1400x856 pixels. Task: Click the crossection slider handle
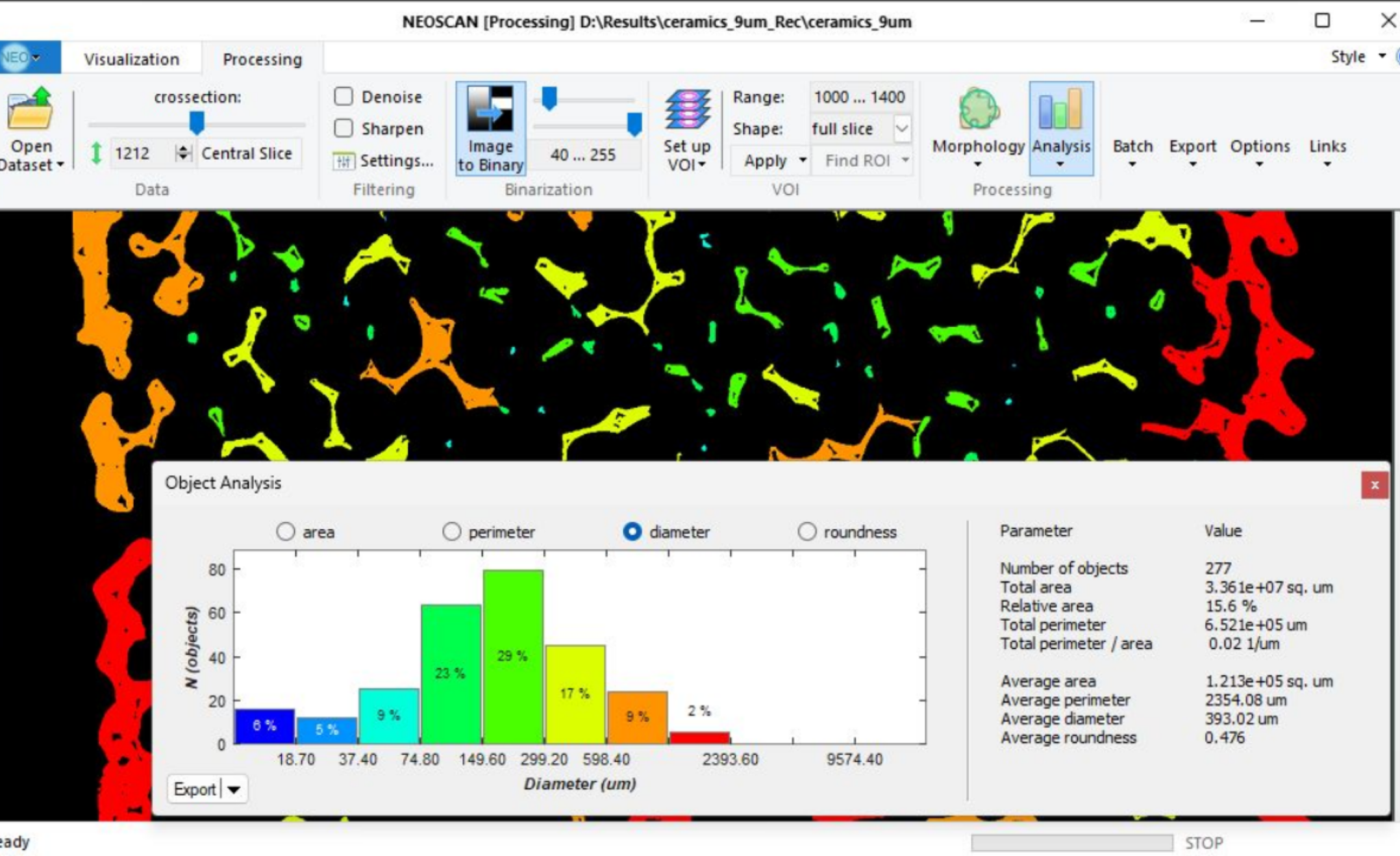coord(197,121)
